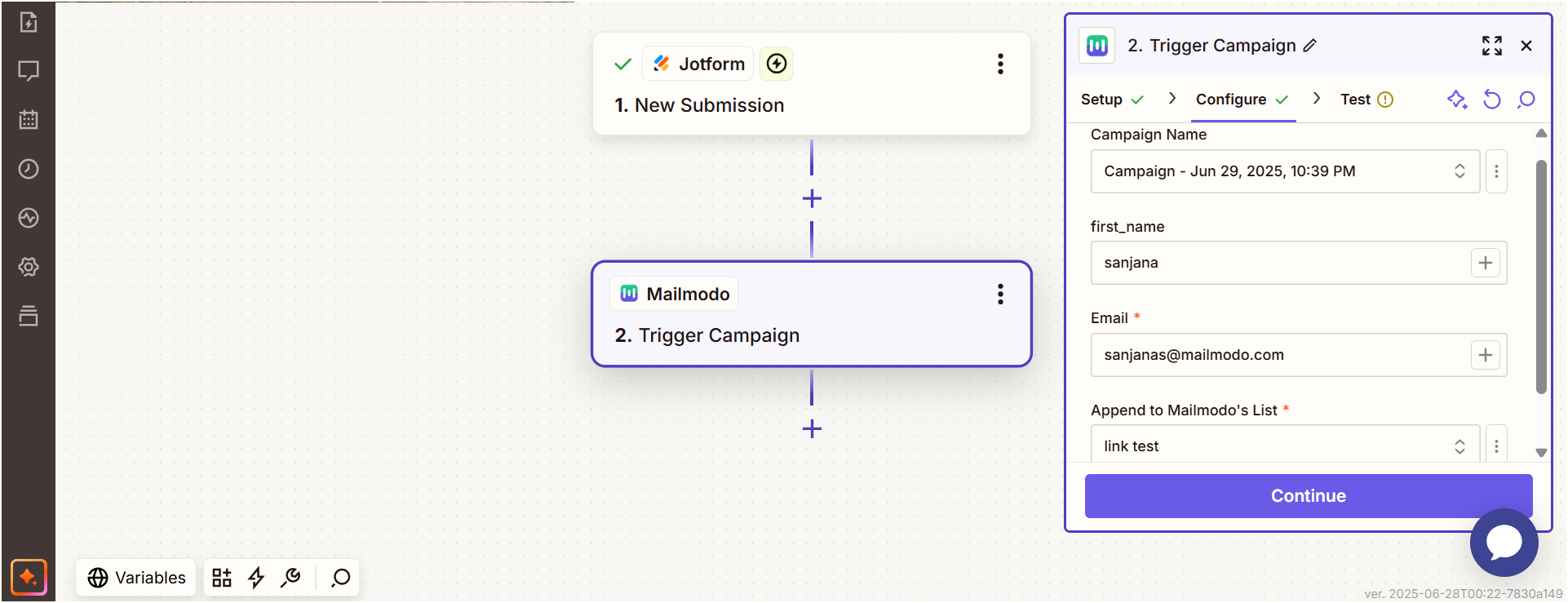Add step between Jotform and Mailmodo

[x=812, y=198]
